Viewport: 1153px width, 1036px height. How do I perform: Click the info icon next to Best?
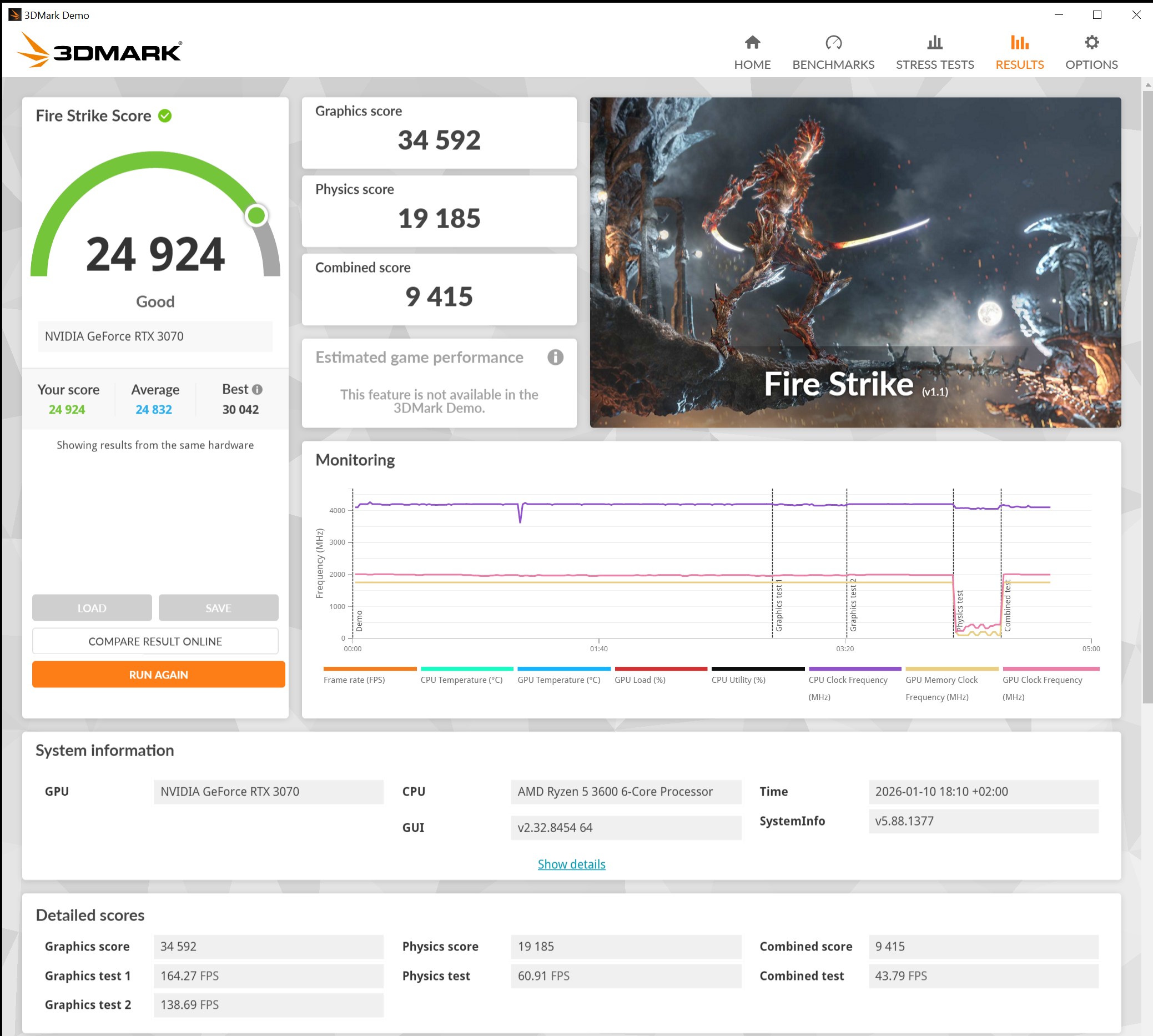point(257,389)
